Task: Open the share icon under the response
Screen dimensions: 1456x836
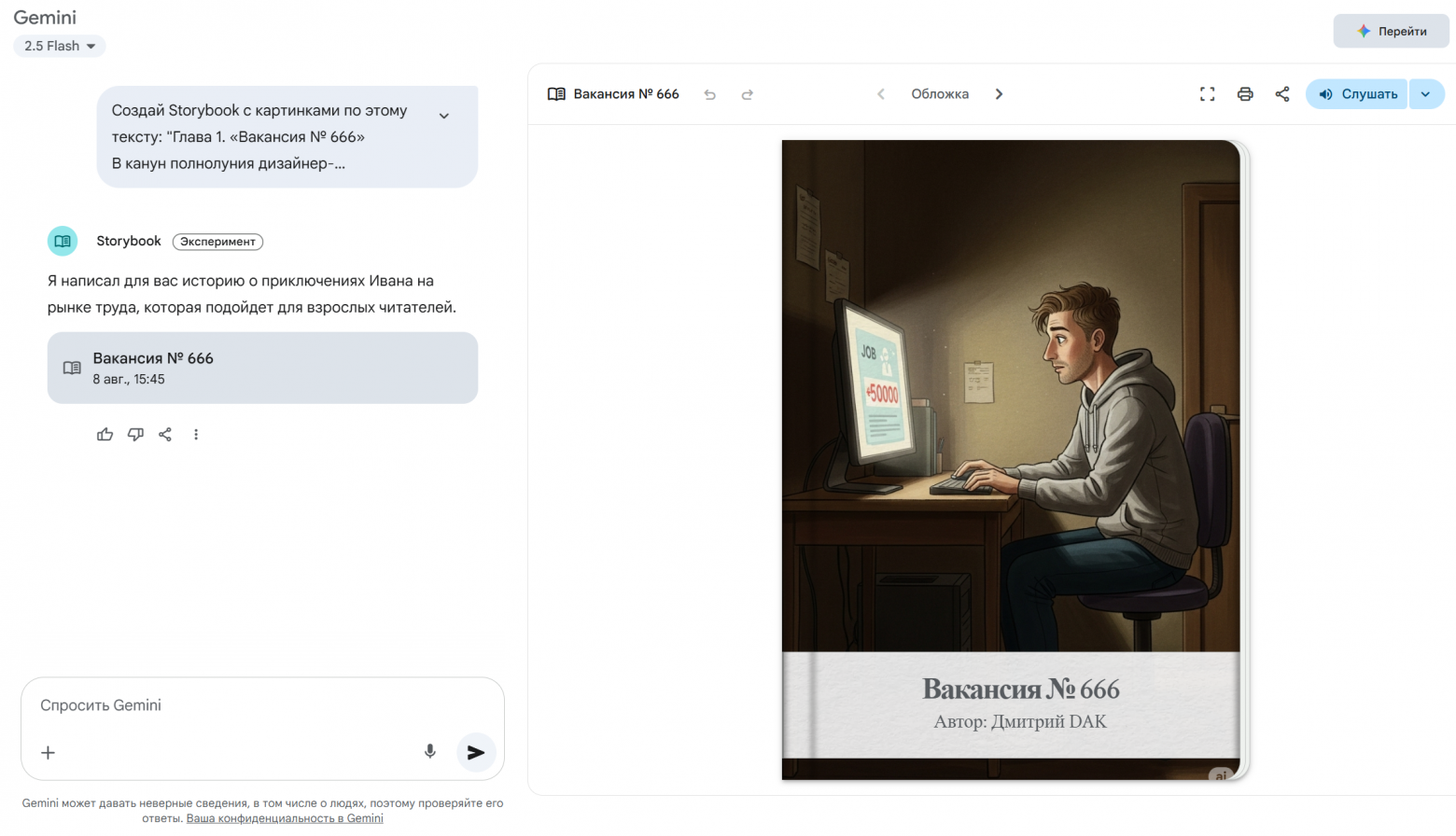Action: (165, 434)
